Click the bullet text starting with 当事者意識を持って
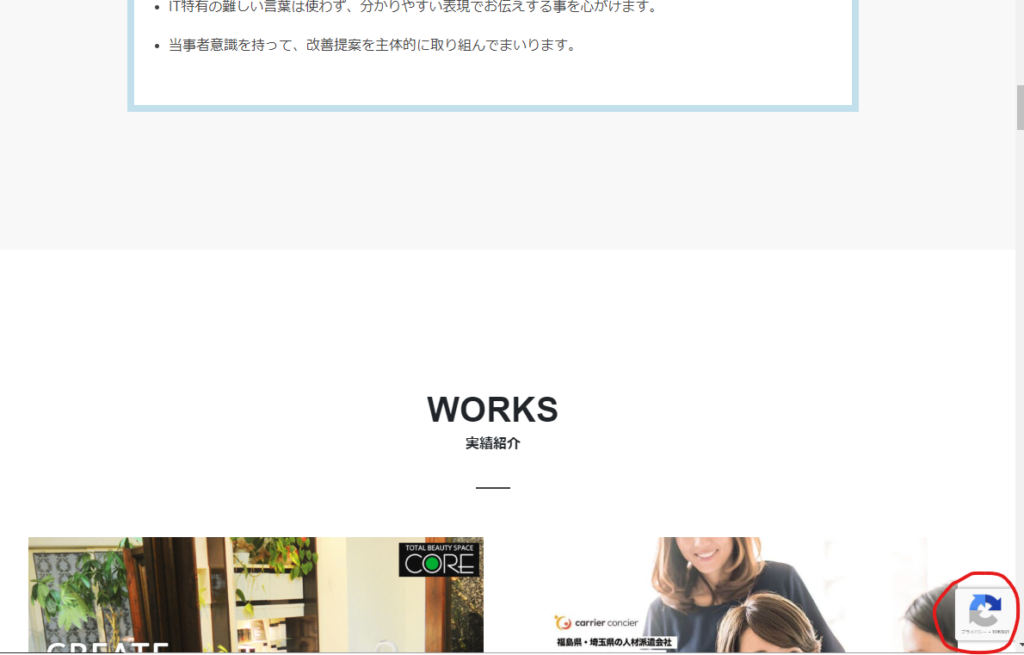 click(x=372, y=46)
